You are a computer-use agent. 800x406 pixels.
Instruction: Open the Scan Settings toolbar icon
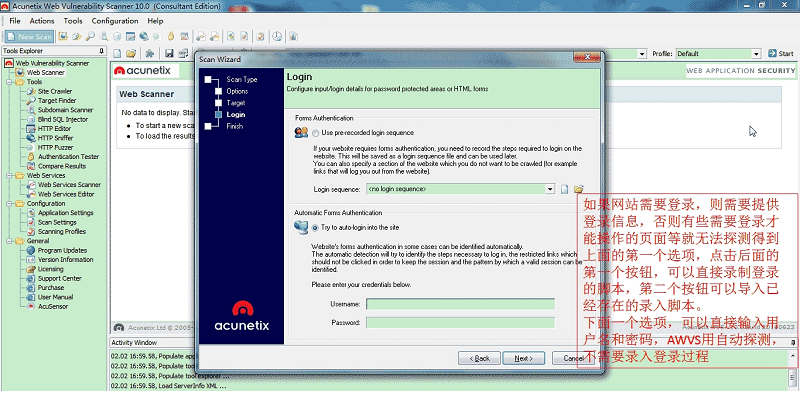(244, 37)
